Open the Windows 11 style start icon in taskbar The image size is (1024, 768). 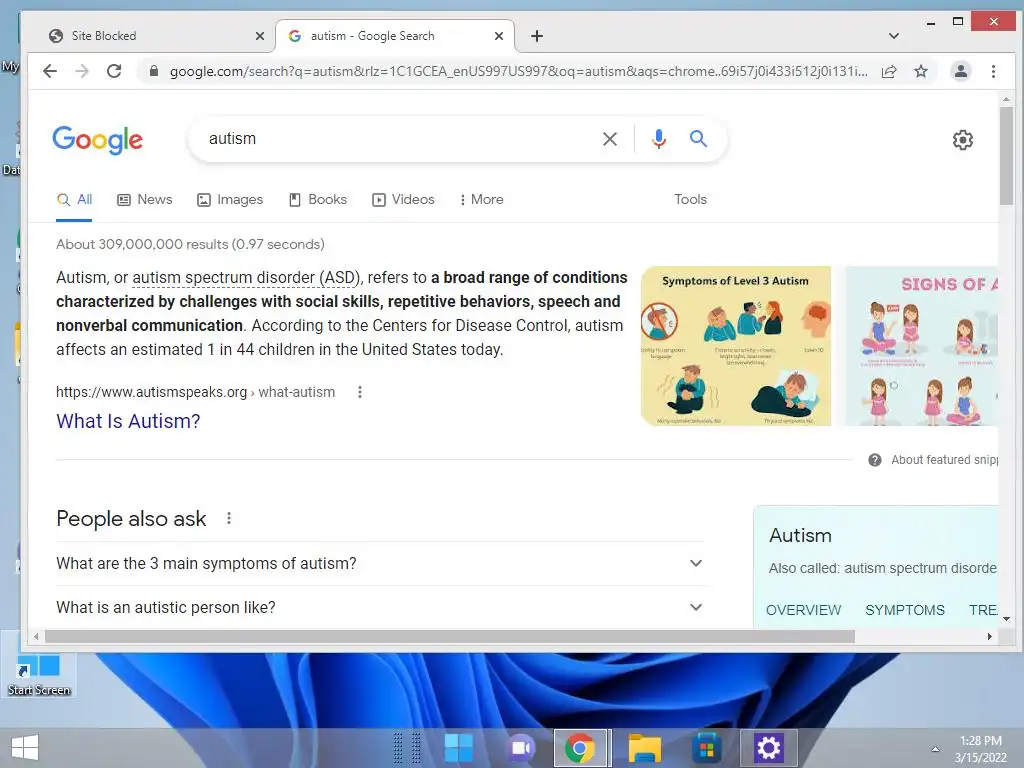click(x=458, y=748)
